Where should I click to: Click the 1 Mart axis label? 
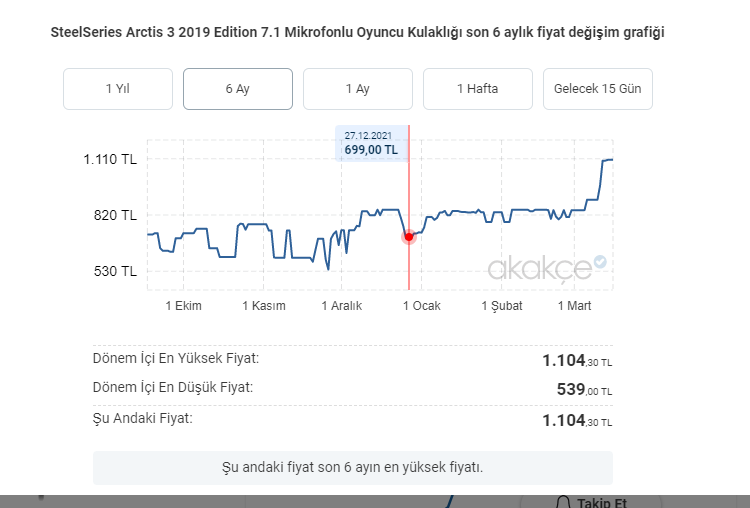click(575, 306)
